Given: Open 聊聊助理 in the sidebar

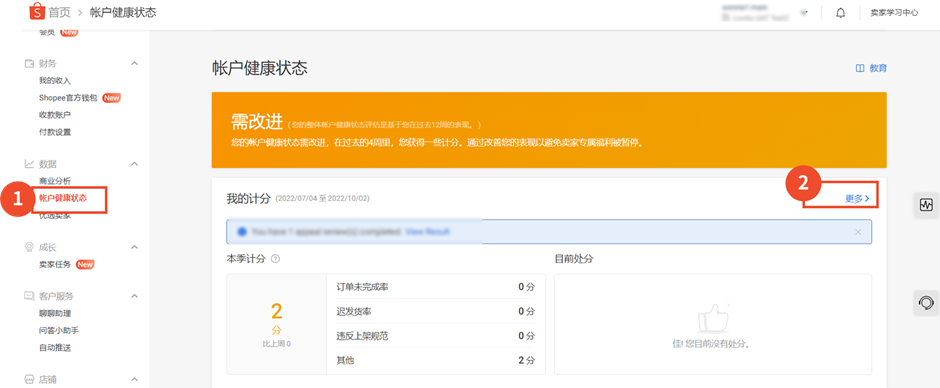Looking at the screenshot, I should [x=55, y=313].
